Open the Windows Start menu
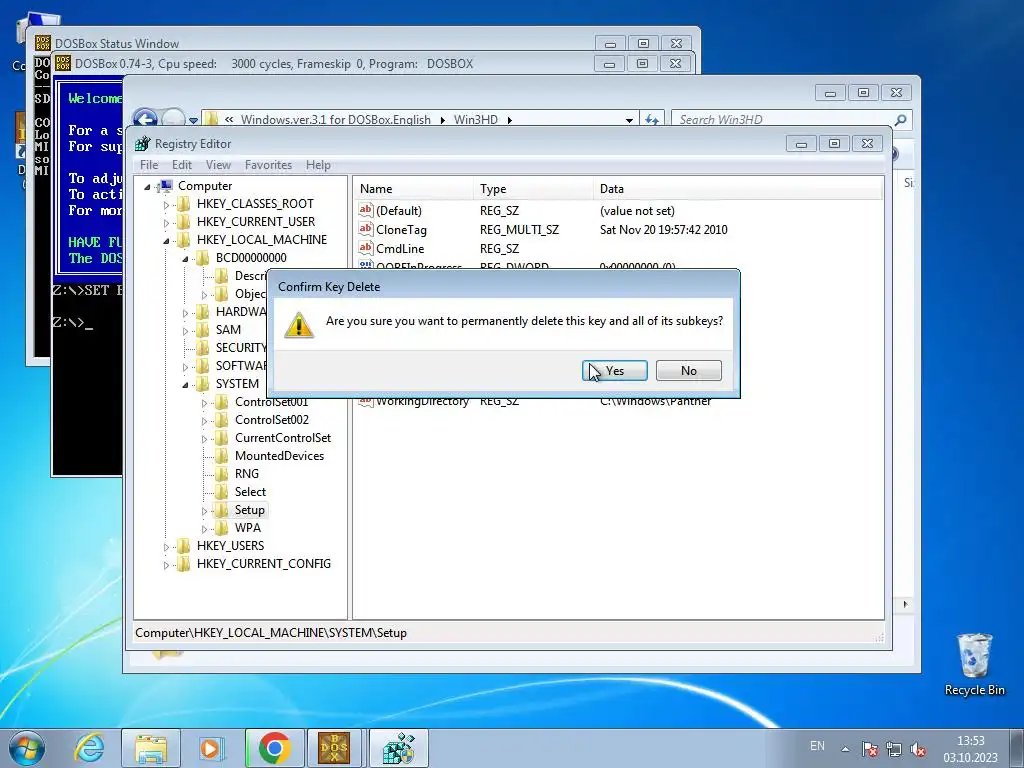The width and height of the screenshot is (1024, 768). [x=27, y=748]
